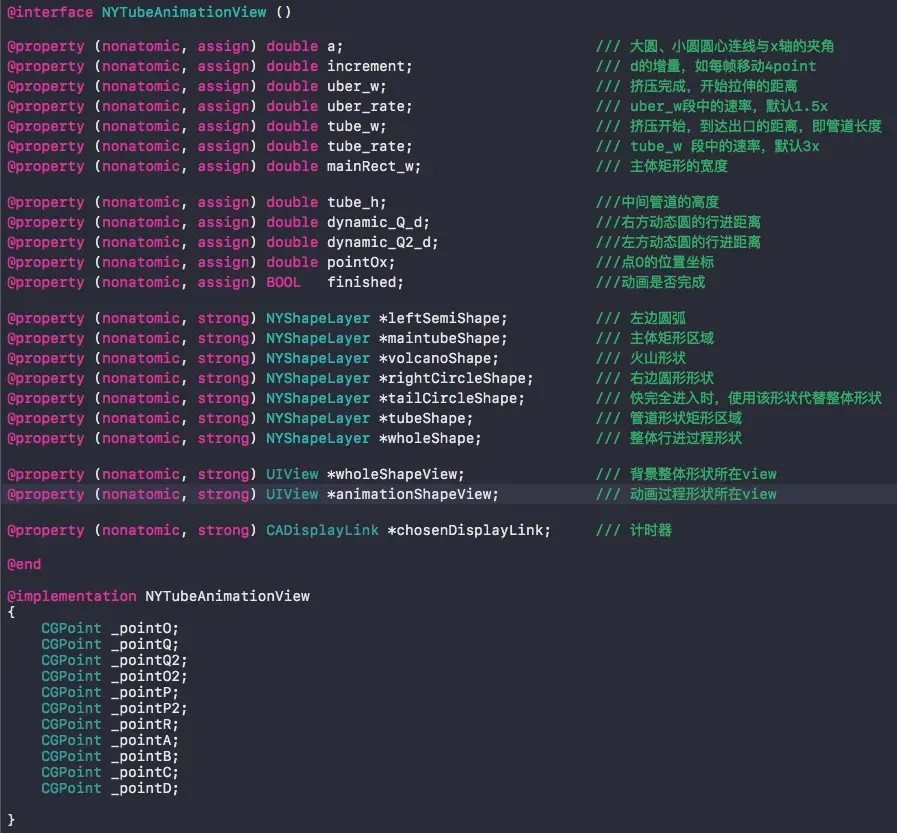Click the _pointC ivar declaration
The height and width of the screenshot is (833, 897).
point(110,773)
